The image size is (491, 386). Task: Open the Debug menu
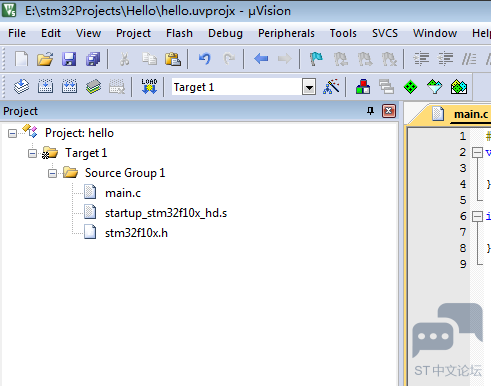[x=225, y=33]
